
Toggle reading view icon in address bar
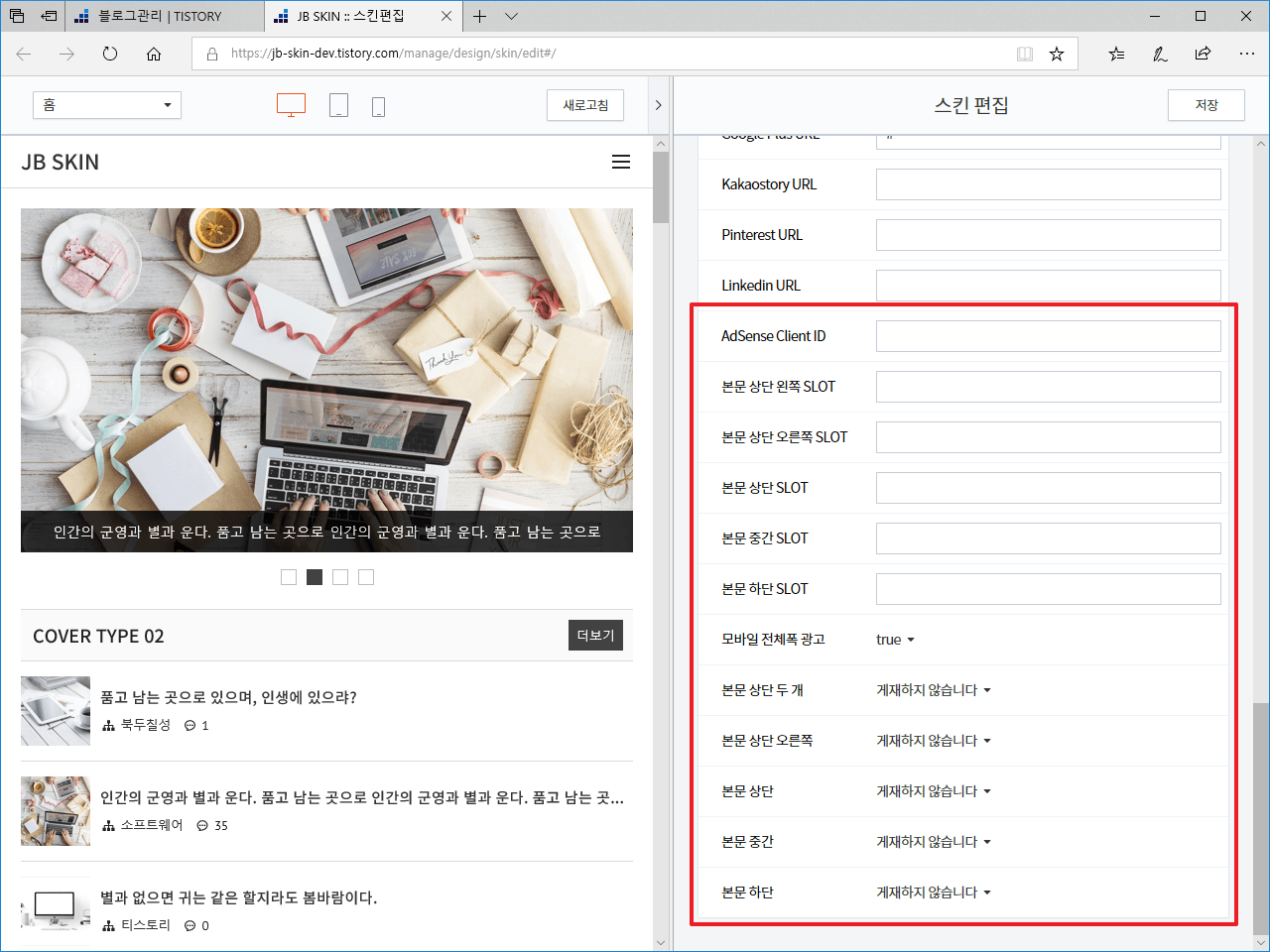[x=1025, y=54]
